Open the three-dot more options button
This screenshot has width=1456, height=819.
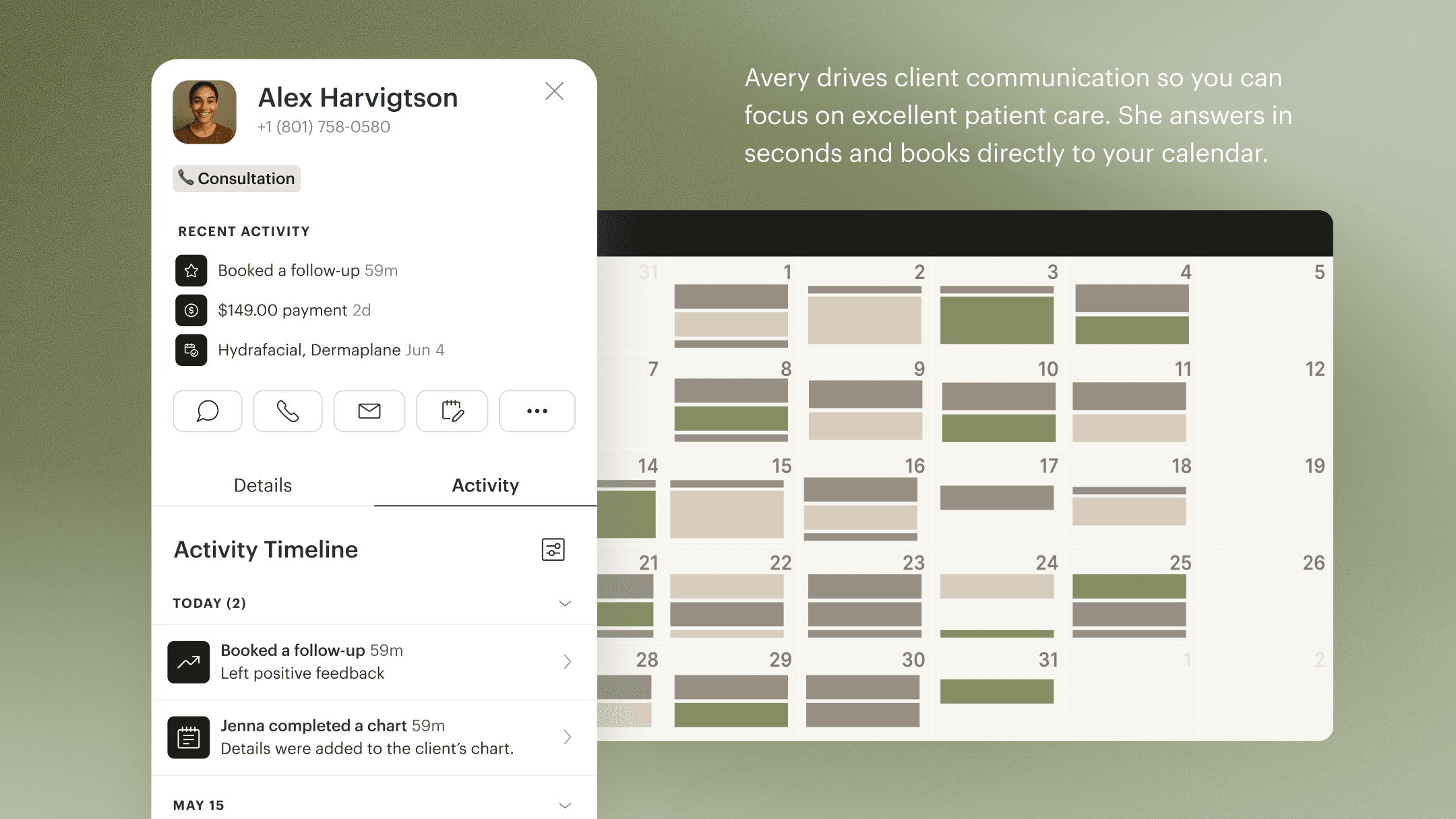[x=537, y=411]
